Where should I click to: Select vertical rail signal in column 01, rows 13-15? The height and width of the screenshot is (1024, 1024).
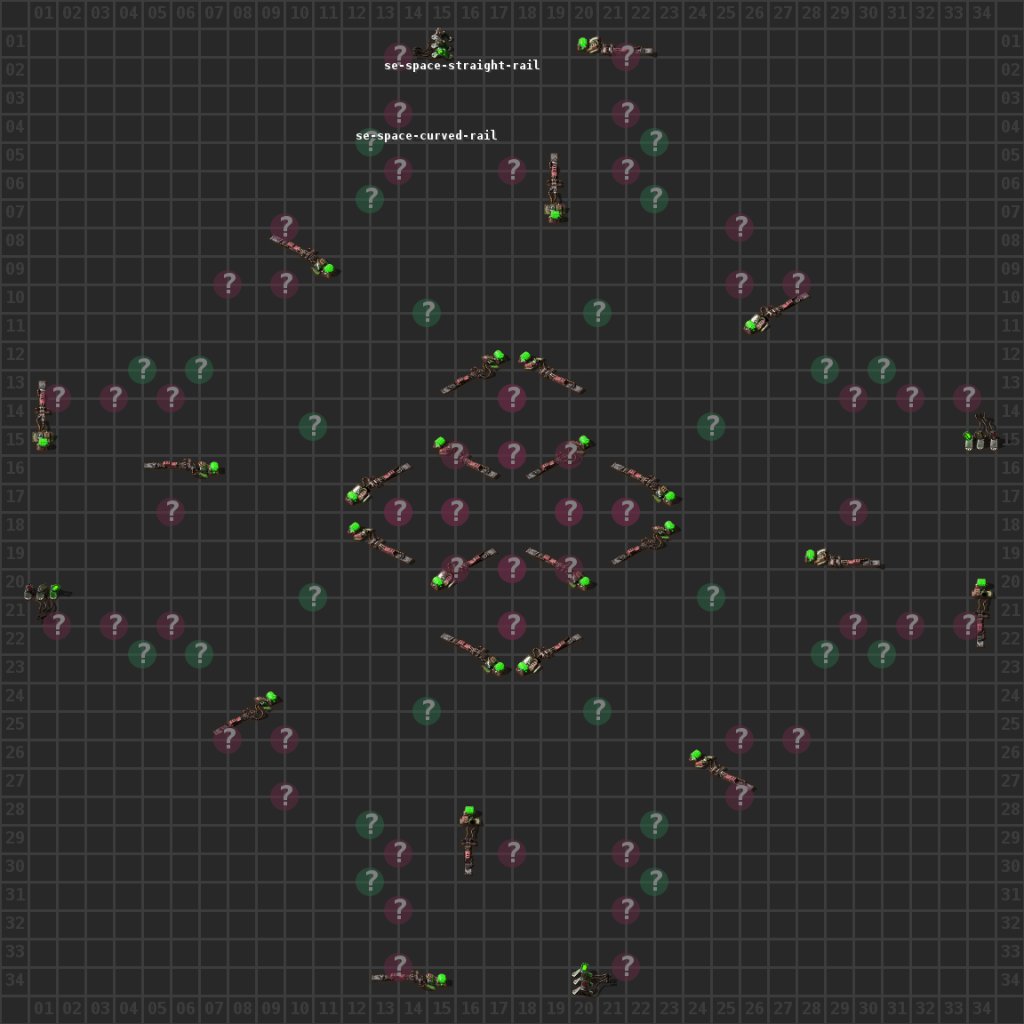coord(43,415)
